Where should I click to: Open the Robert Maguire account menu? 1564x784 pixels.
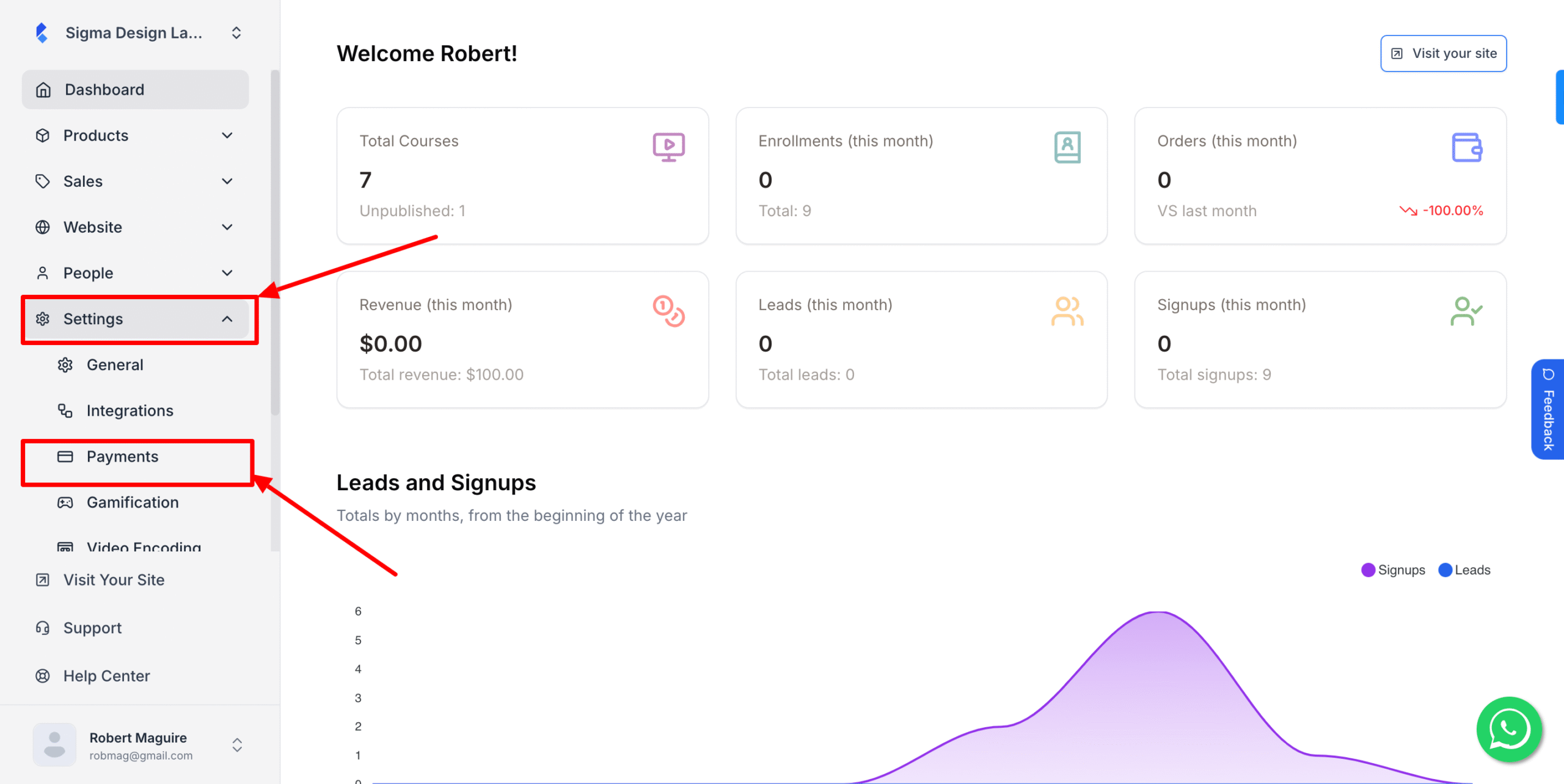(137, 744)
